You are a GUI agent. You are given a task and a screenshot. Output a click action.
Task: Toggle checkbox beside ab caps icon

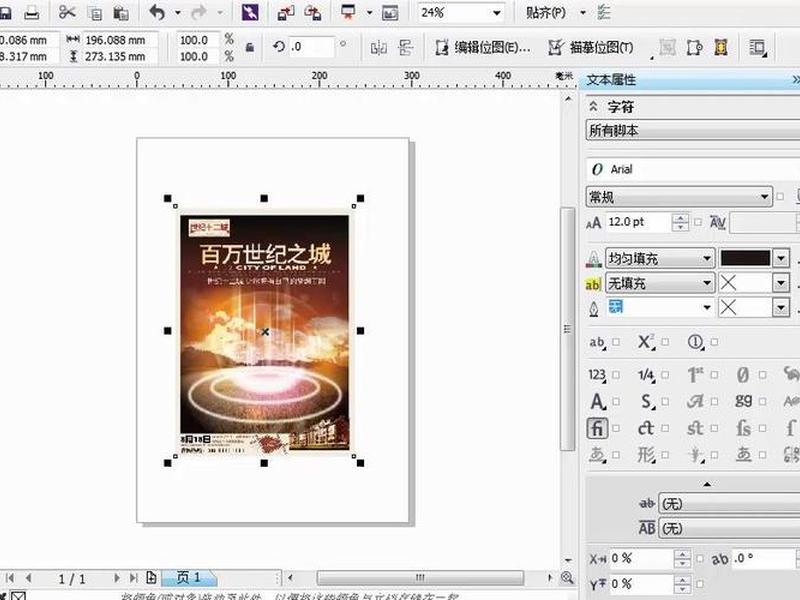coord(616,342)
